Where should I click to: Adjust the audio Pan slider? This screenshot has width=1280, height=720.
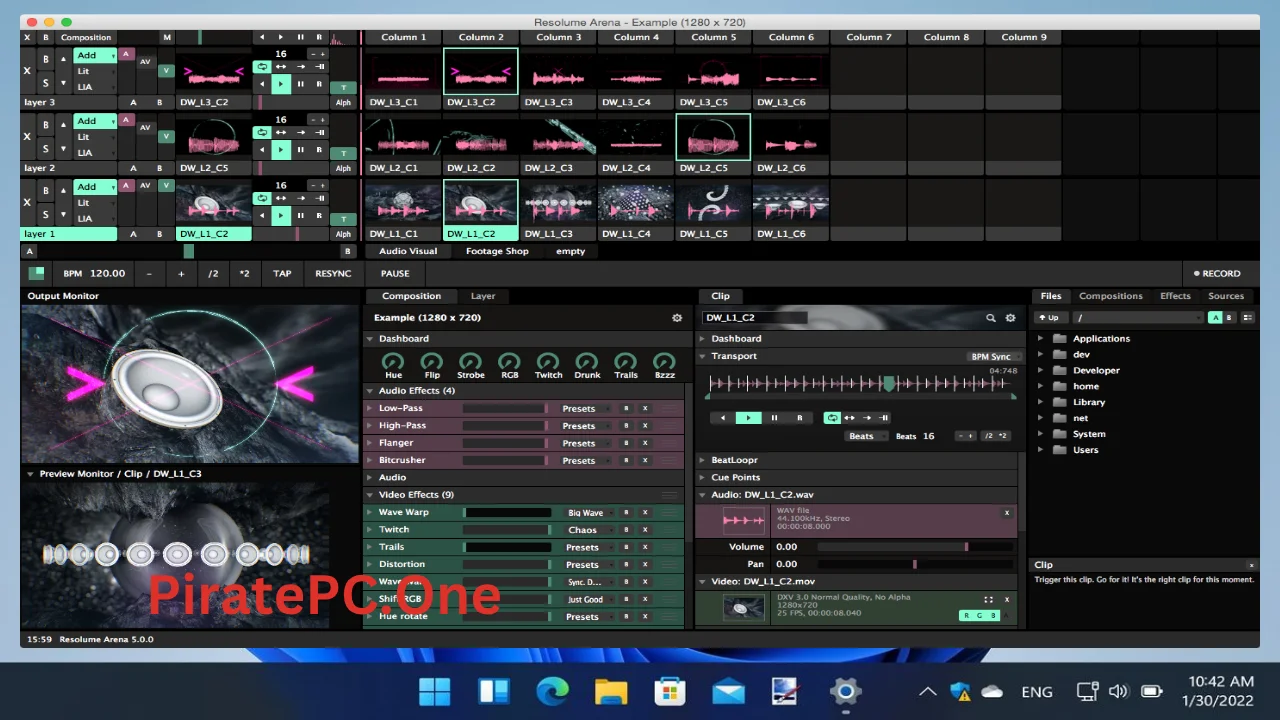916,564
